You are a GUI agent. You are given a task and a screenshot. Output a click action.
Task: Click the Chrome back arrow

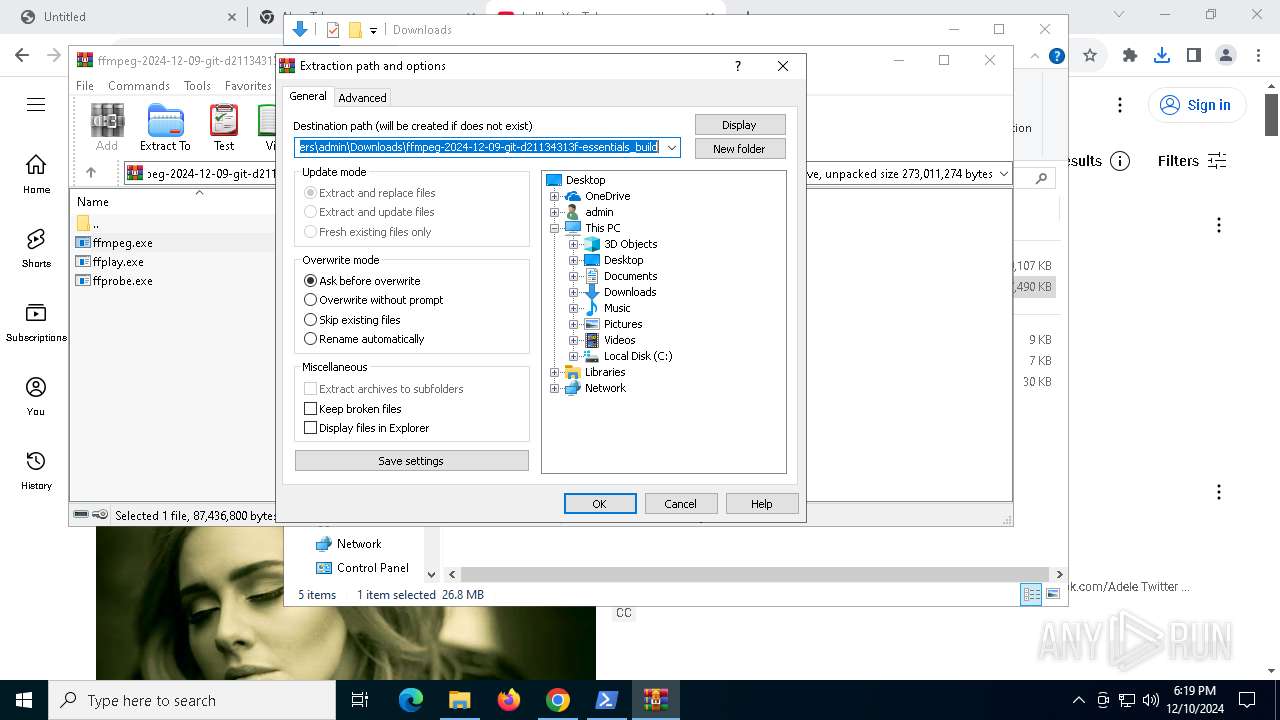click(22, 56)
